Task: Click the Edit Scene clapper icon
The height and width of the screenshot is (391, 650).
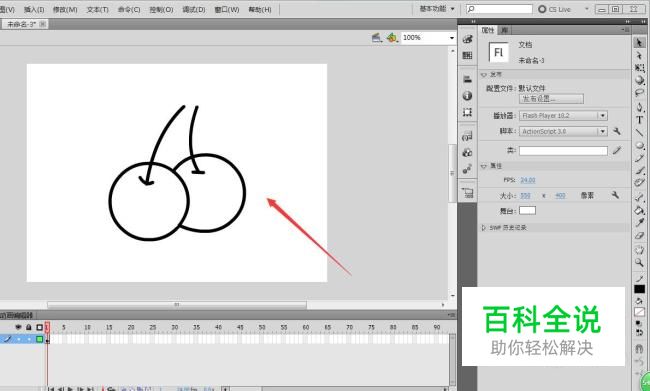Action: pos(376,38)
